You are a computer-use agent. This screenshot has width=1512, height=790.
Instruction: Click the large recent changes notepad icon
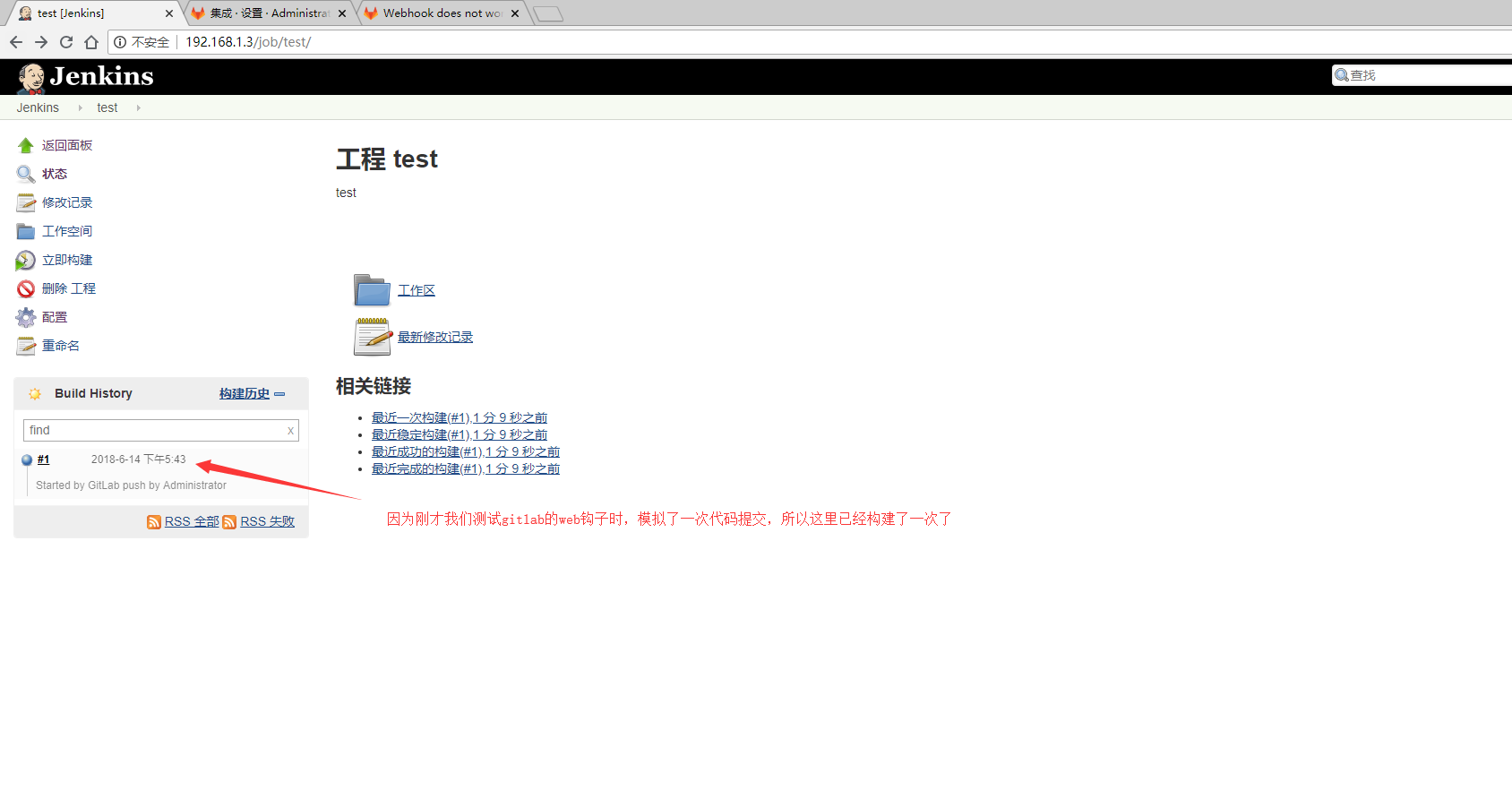coord(373,337)
